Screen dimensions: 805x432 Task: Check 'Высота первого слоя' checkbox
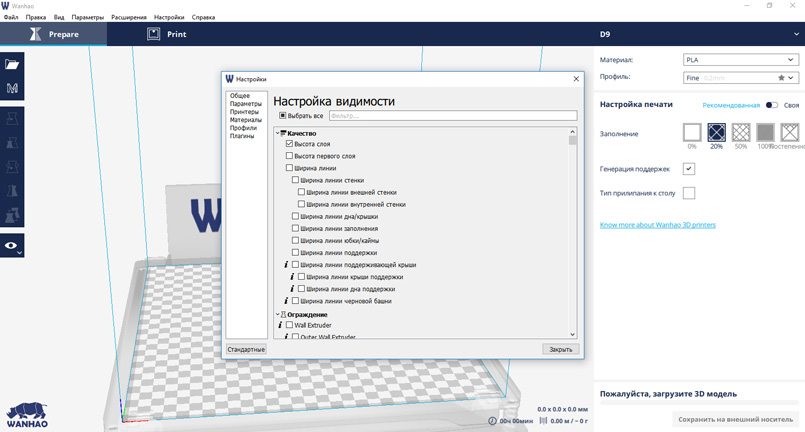(x=289, y=156)
